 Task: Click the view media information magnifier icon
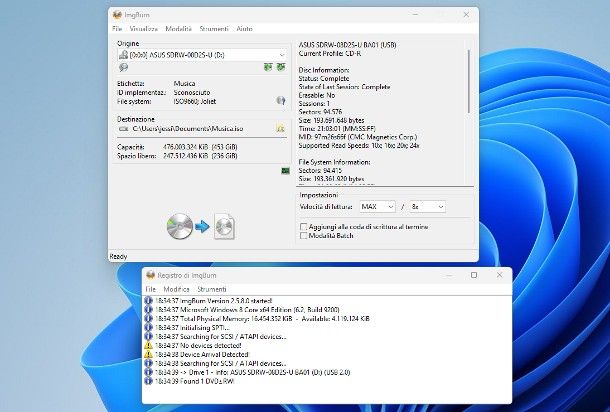click(x=123, y=68)
